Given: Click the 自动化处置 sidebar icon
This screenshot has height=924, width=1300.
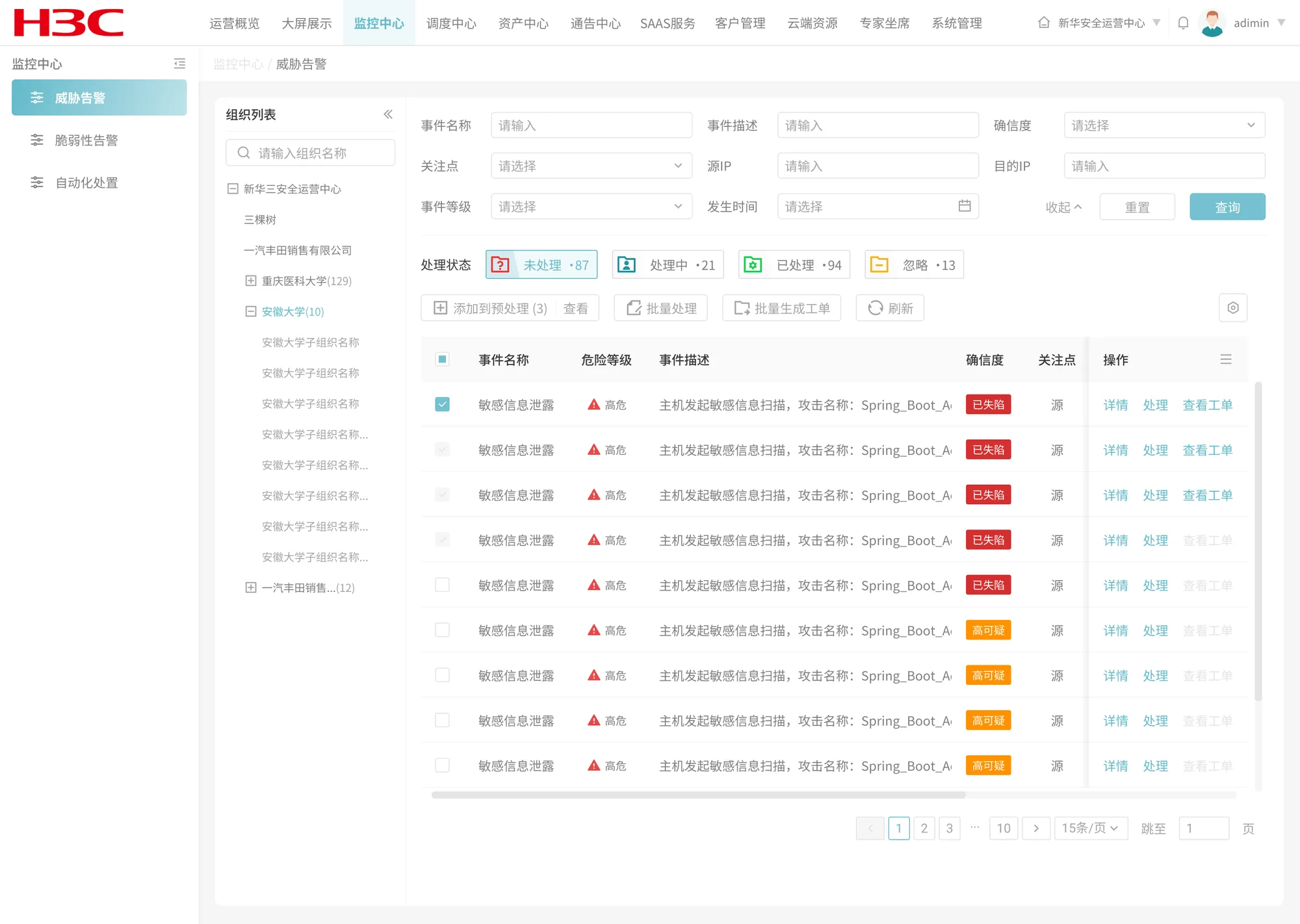Looking at the screenshot, I should coord(37,183).
